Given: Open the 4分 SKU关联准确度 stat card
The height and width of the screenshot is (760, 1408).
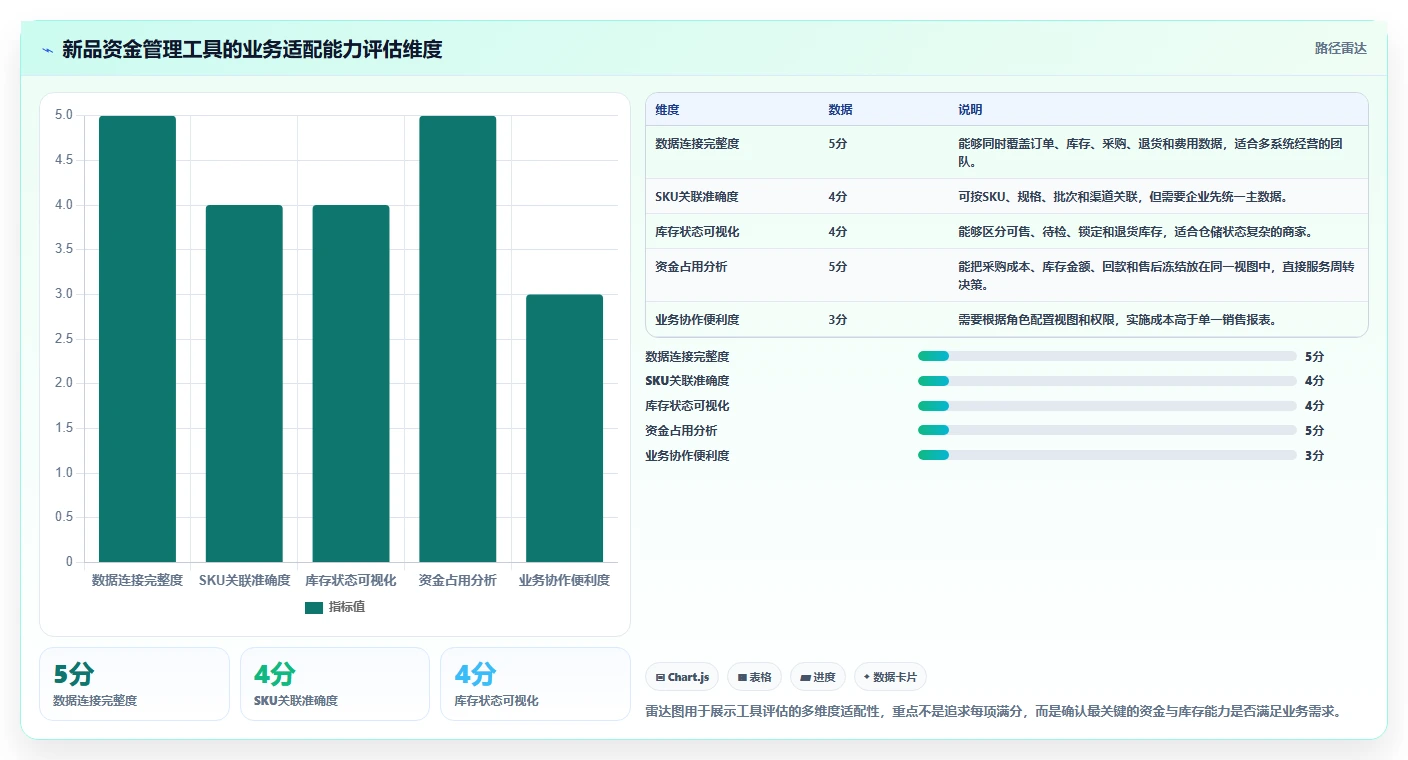Looking at the screenshot, I should click(335, 684).
